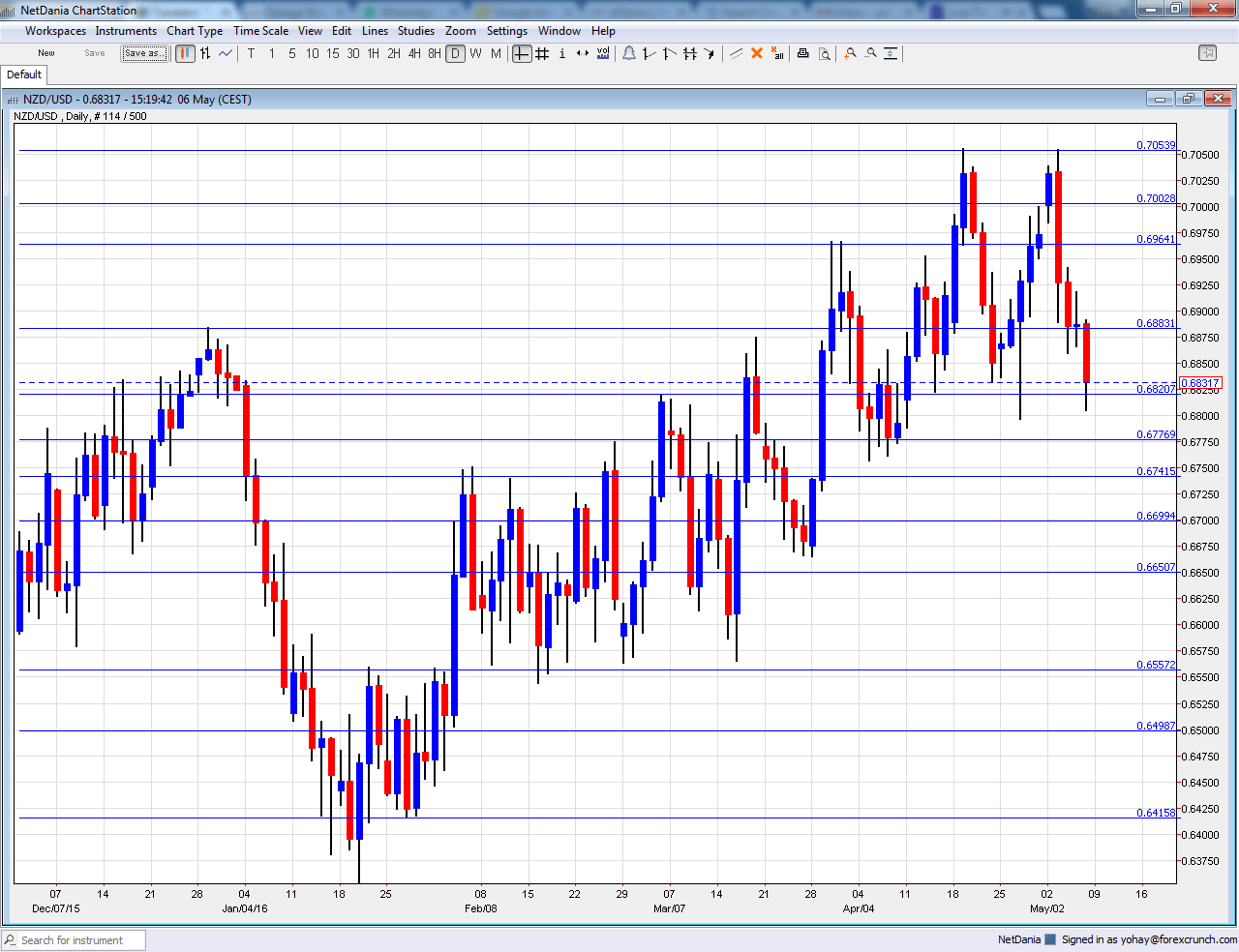The image size is (1239, 952).
Task: Select the candlestick chart type icon
Action: [x=185, y=53]
